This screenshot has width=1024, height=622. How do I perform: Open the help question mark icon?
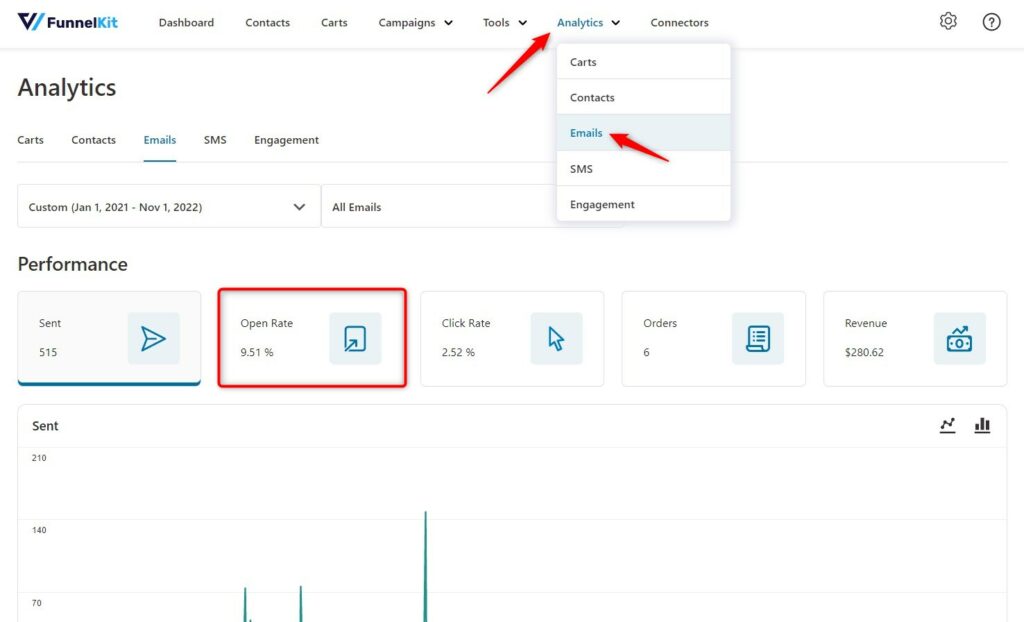point(991,22)
